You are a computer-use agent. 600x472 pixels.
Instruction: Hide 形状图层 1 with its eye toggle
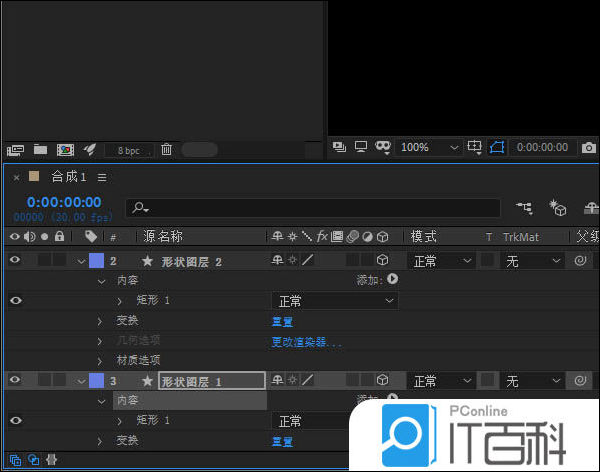pos(15,380)
